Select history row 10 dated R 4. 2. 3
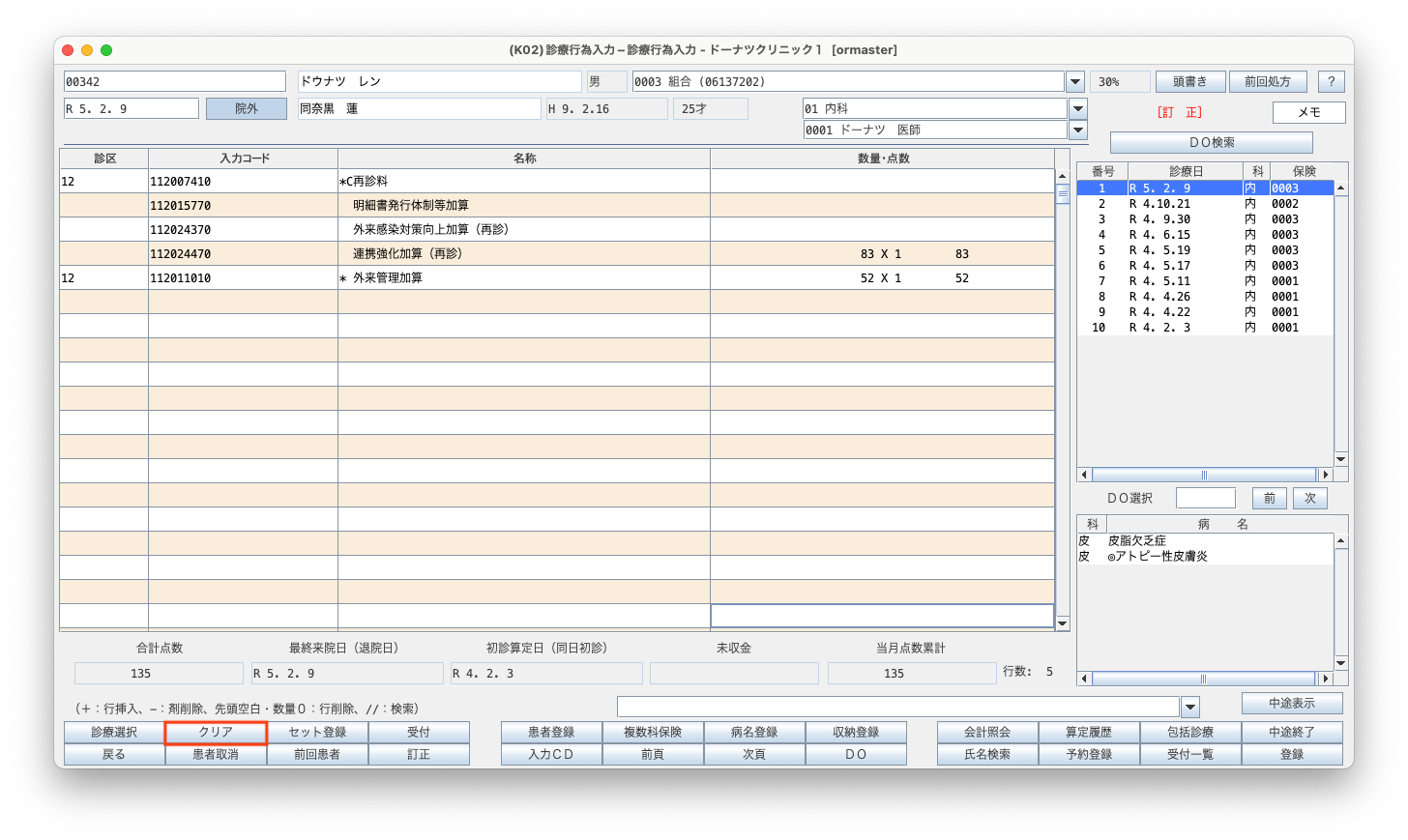The image size is (1408, 840). click(x=1205, y=328)
